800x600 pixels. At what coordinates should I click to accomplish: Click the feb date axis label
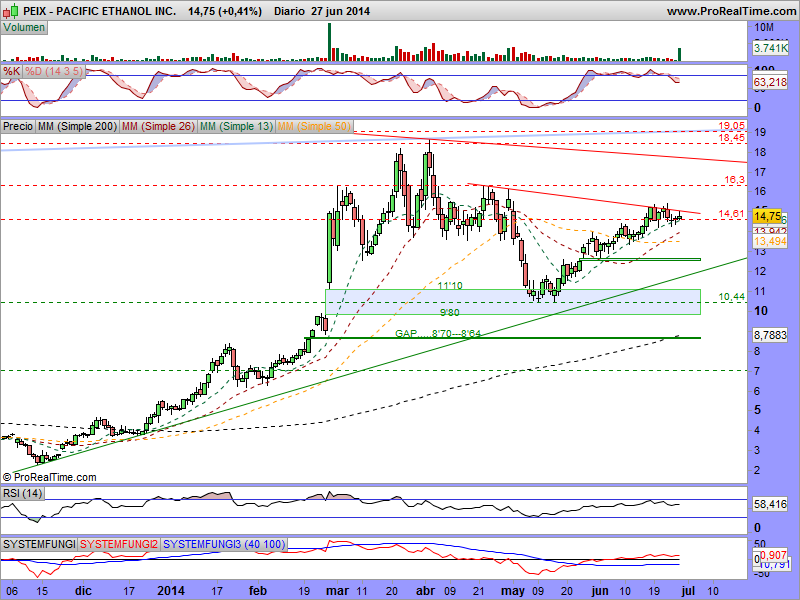(258, 591)
